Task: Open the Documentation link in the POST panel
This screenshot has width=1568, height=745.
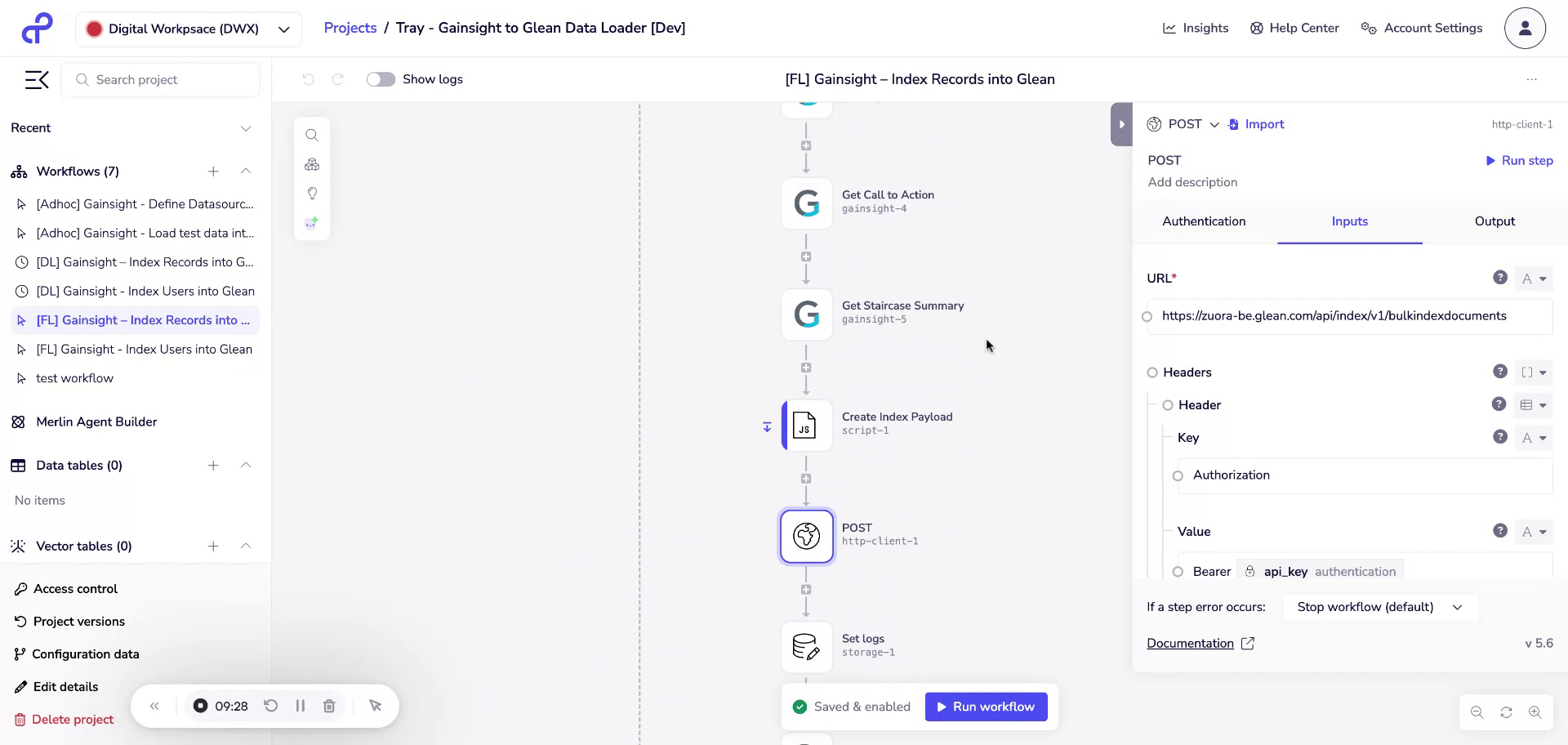Action: click(x=1190, y=643)
